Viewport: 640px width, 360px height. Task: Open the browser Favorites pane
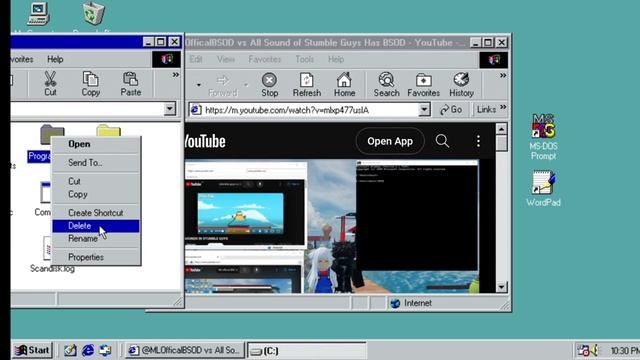tap(423, 84)
